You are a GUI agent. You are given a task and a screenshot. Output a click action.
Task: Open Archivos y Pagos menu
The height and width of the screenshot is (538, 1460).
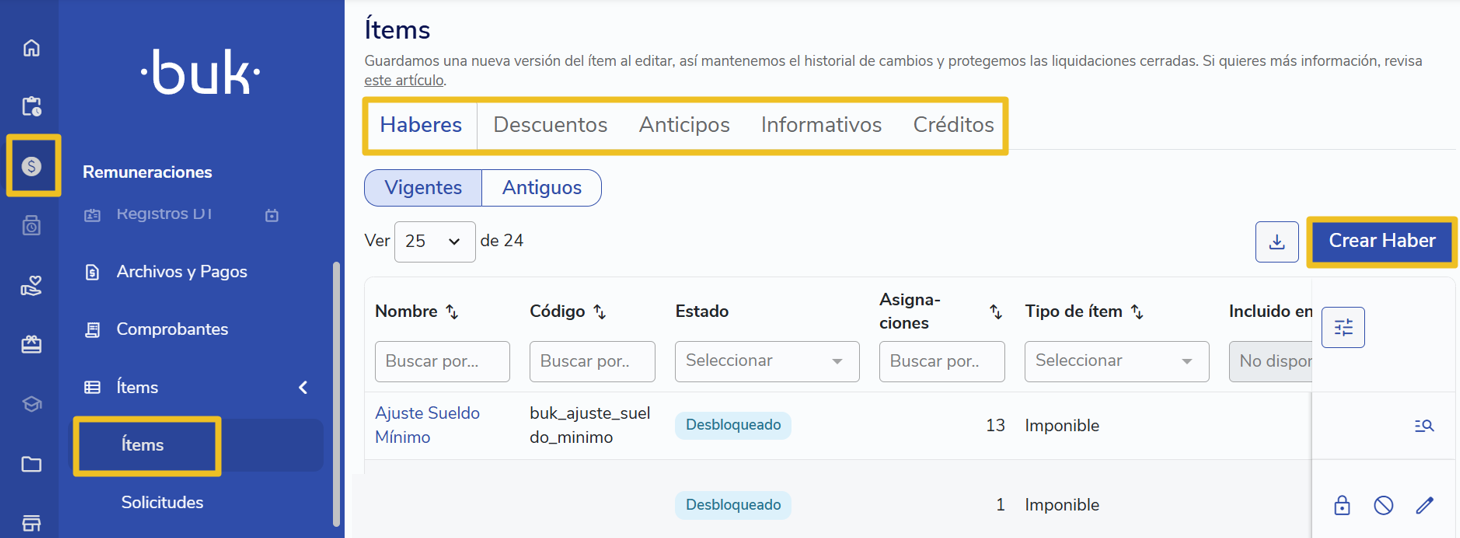point(181,272)
